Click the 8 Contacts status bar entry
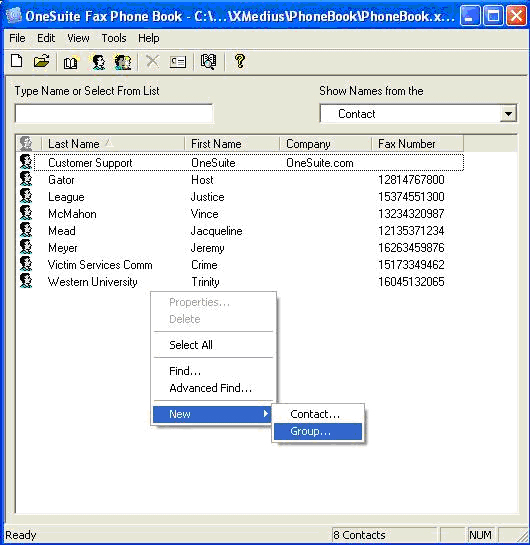This screenshot has height=545, width=530. pyautogui.click(x=384, y=535)
